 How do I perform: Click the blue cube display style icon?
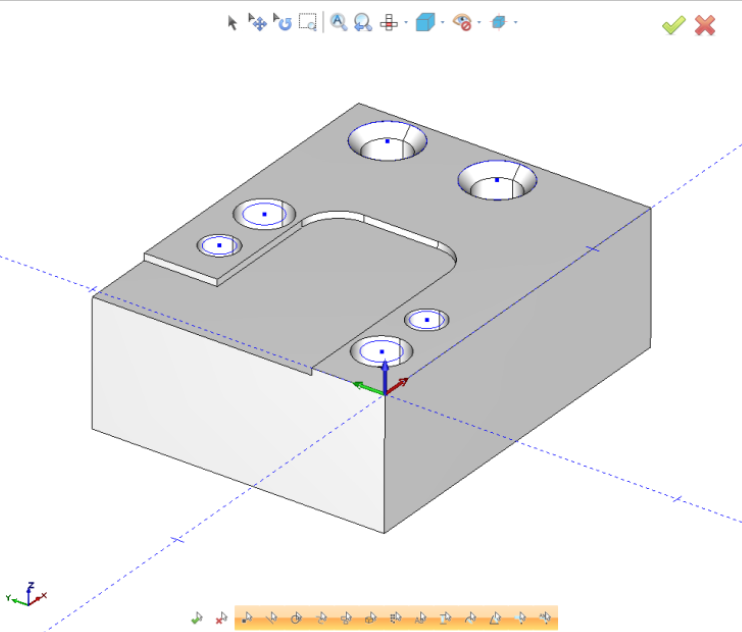click(x=425, y=22)
